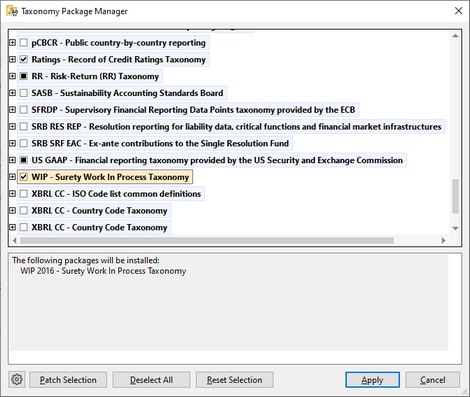Click the Patch Selection button
Viewport: 470px width, 397px height.
[68, 380]
